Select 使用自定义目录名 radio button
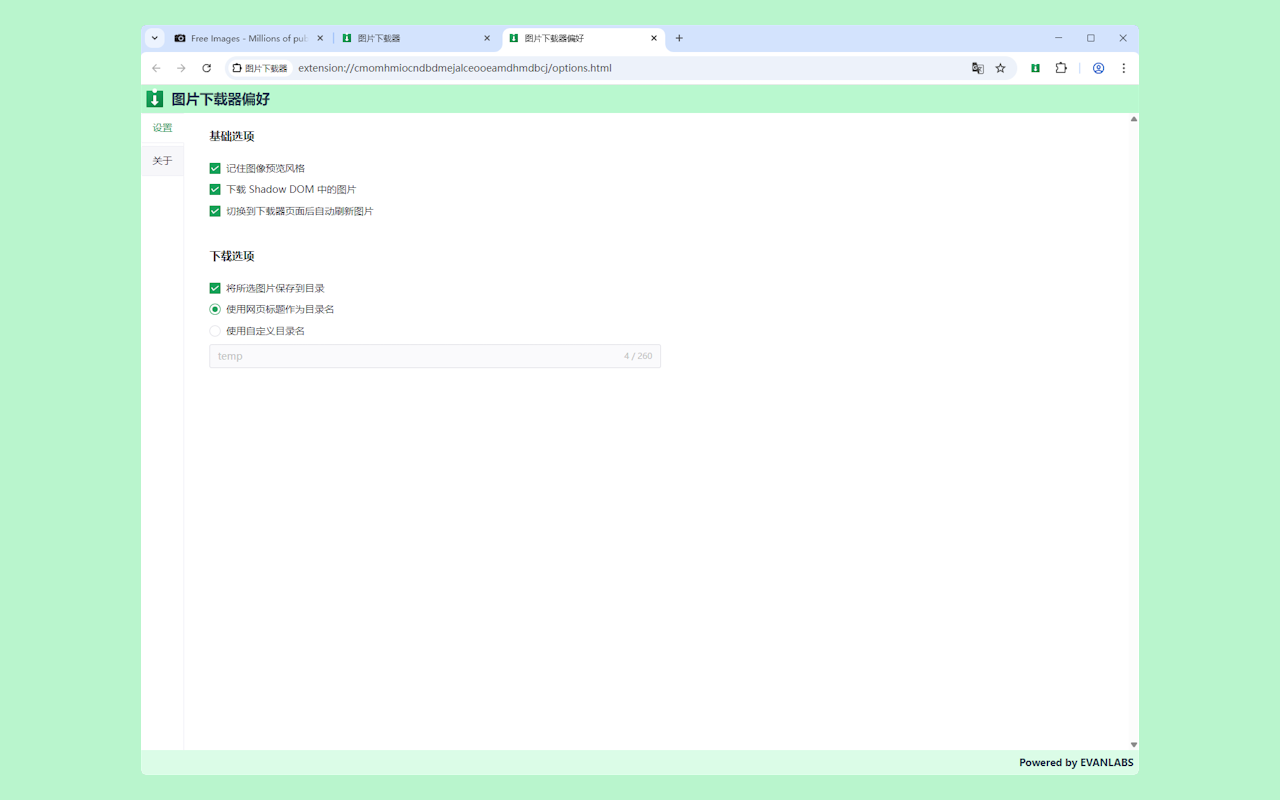Screen dimensions: 1280x800 click(215, 331)
